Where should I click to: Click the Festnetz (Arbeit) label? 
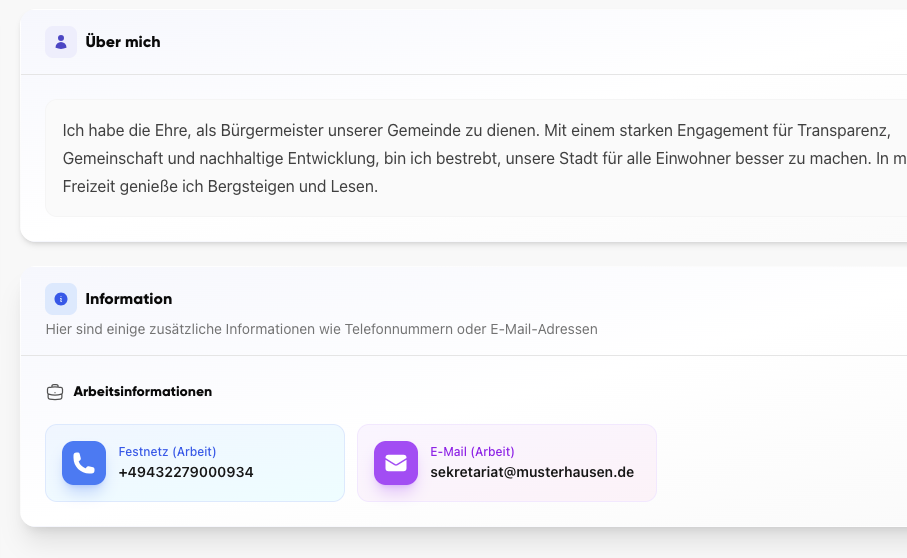click(x=167, y=452)
